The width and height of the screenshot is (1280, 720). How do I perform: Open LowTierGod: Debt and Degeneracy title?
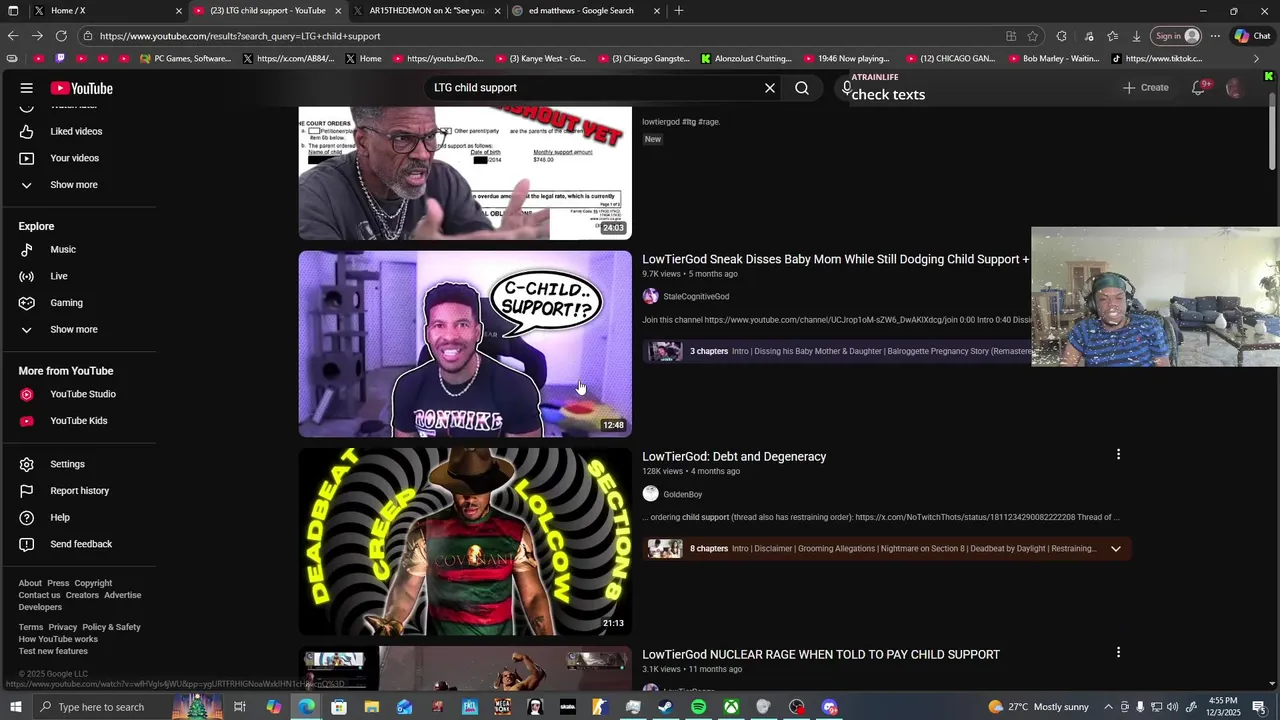click(x=734, y=457)
